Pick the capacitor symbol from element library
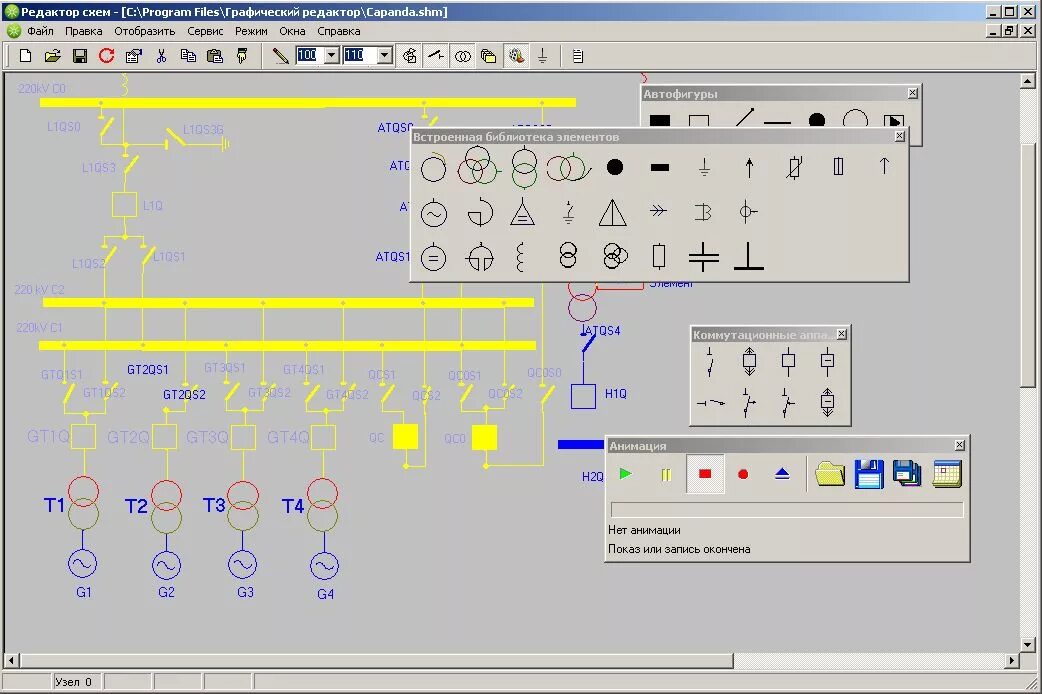 click(704, 257)
